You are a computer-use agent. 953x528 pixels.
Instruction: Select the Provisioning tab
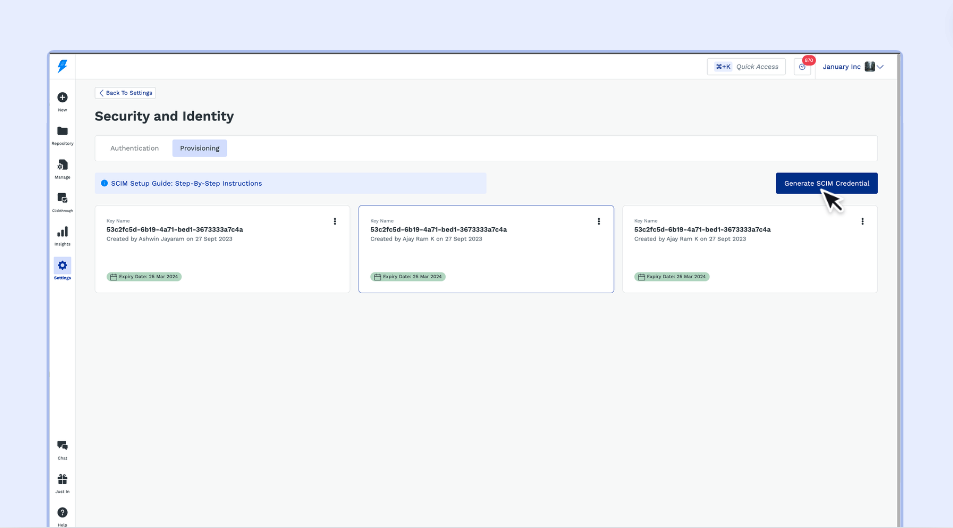pyautogui.click(x=199, y=148)
